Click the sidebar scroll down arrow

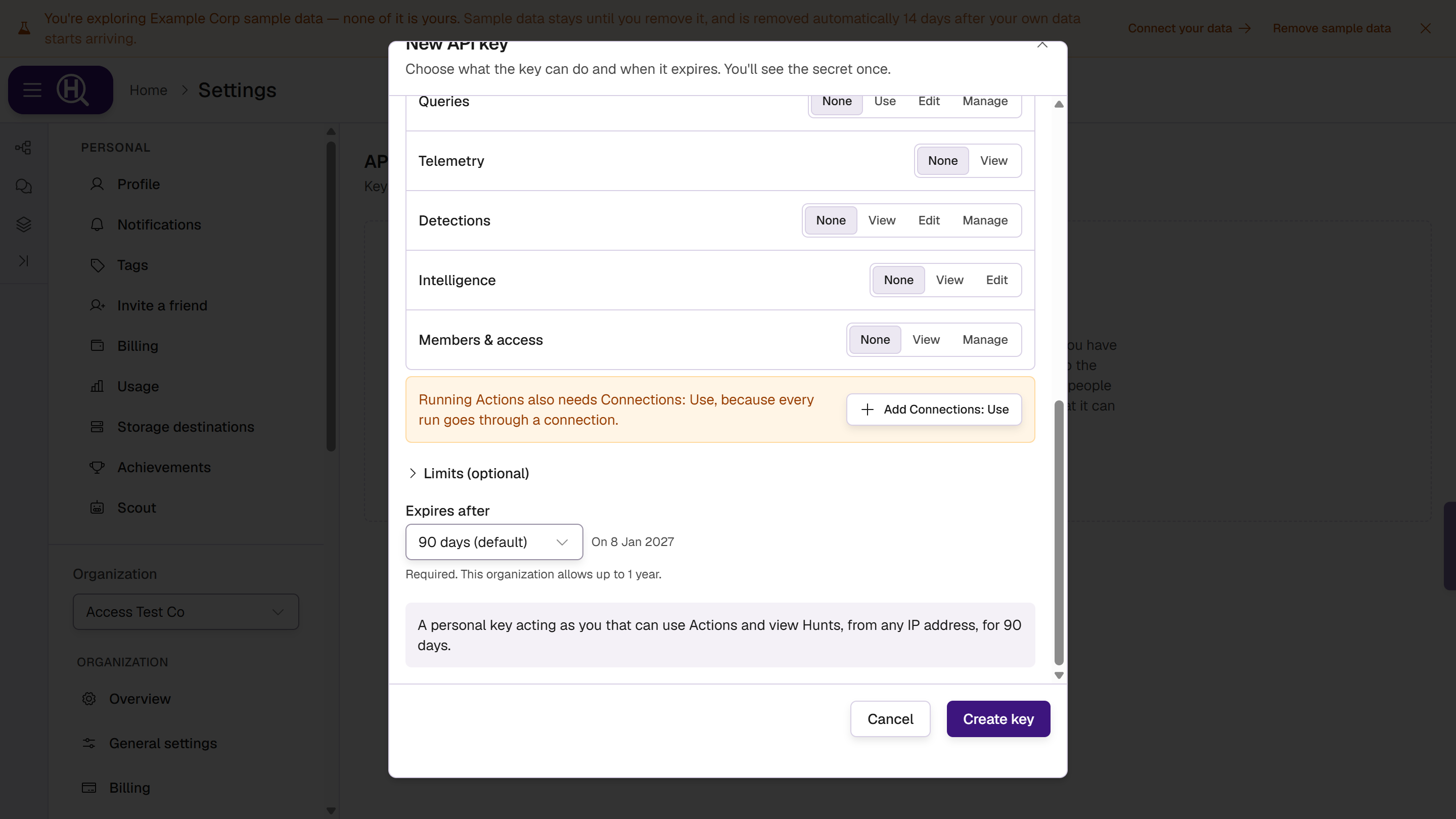(x=331, y=810)
